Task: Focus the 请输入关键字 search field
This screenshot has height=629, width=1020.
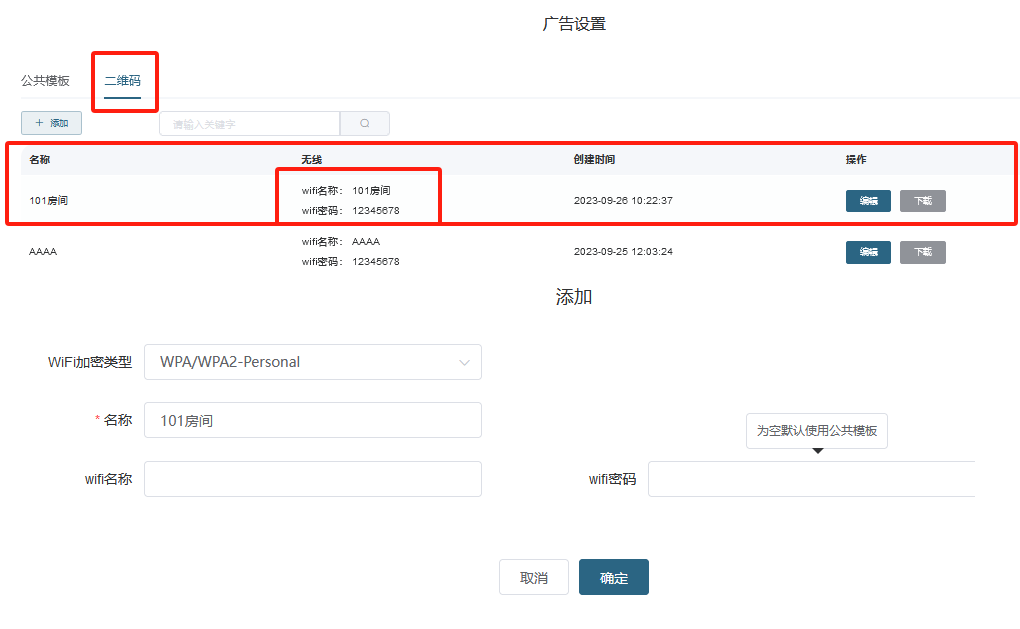Action: (x=249, y=124)
